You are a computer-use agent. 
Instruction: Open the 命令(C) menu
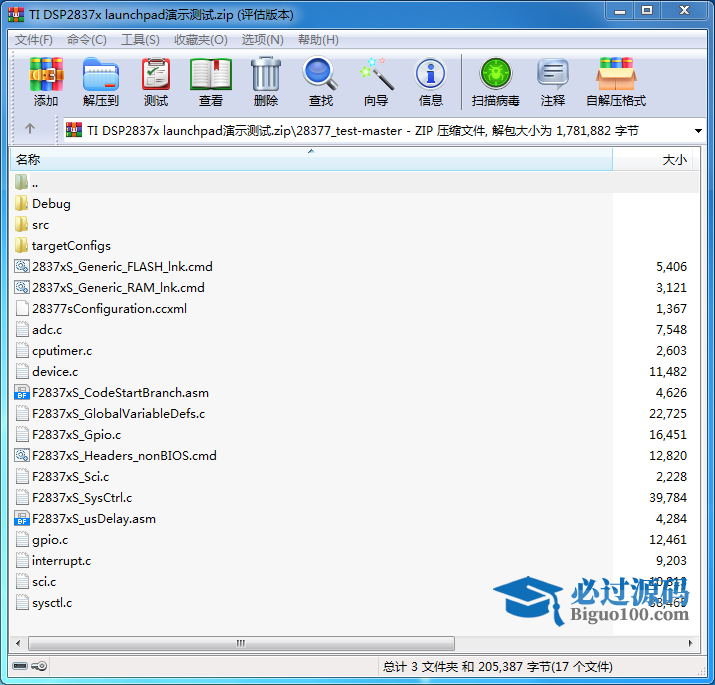click(87, 40)
